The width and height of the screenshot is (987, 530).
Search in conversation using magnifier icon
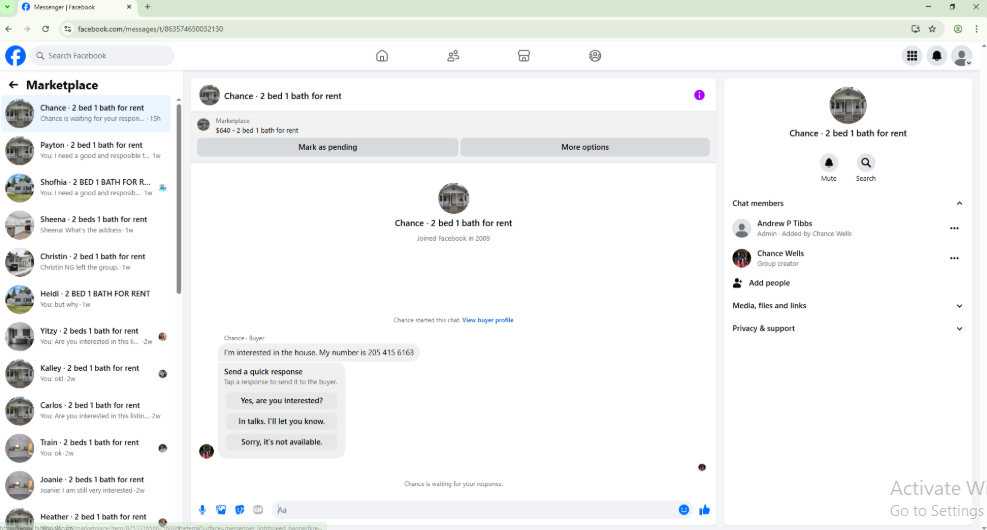(x=866, y=162)
